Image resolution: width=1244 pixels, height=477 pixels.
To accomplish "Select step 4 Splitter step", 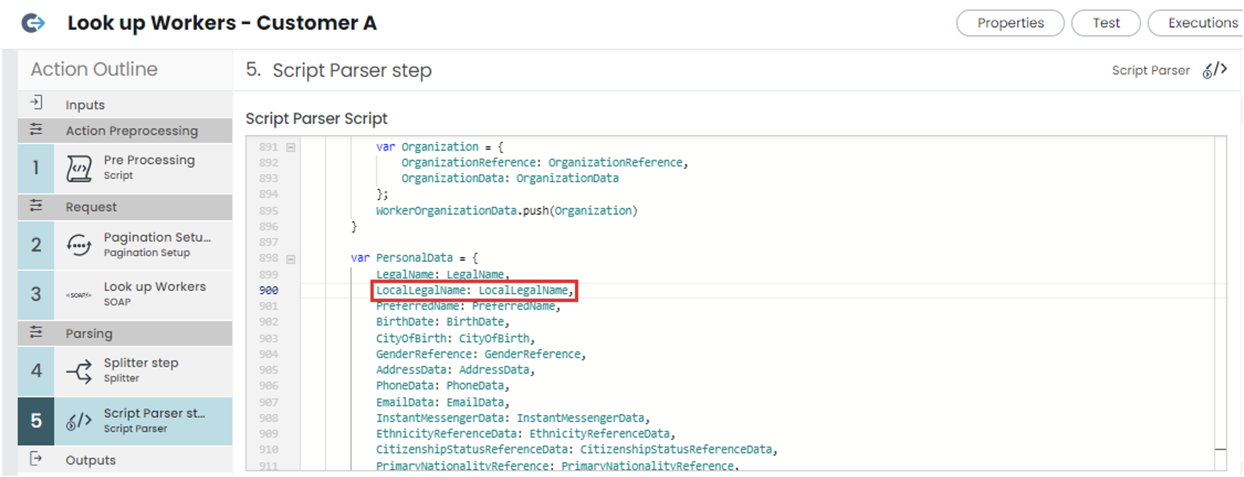I will pos(125,371).
